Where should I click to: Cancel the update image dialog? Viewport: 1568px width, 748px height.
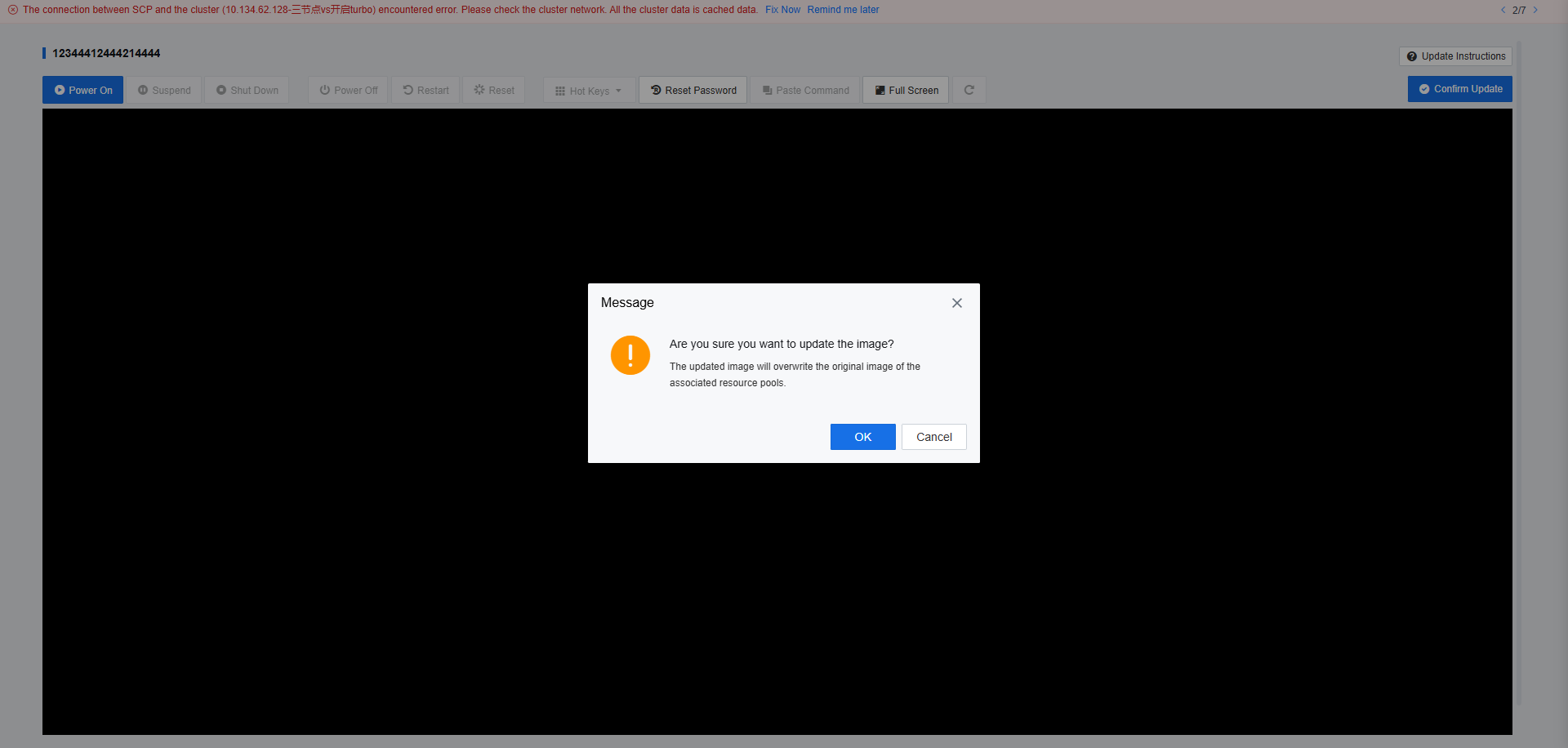tap(934, 437)
